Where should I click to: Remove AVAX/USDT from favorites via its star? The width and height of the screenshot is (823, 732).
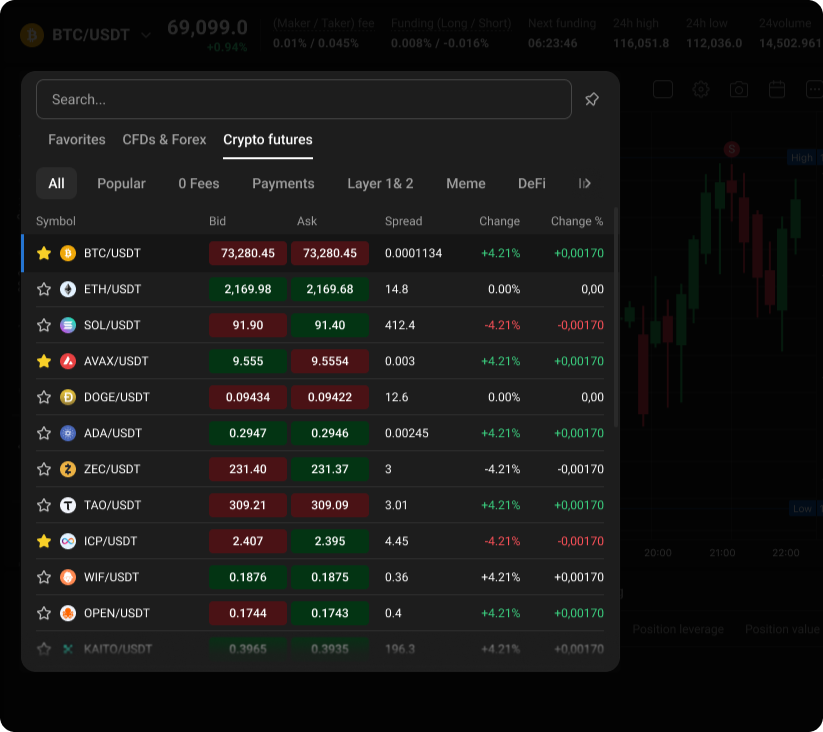coord(43,361)
